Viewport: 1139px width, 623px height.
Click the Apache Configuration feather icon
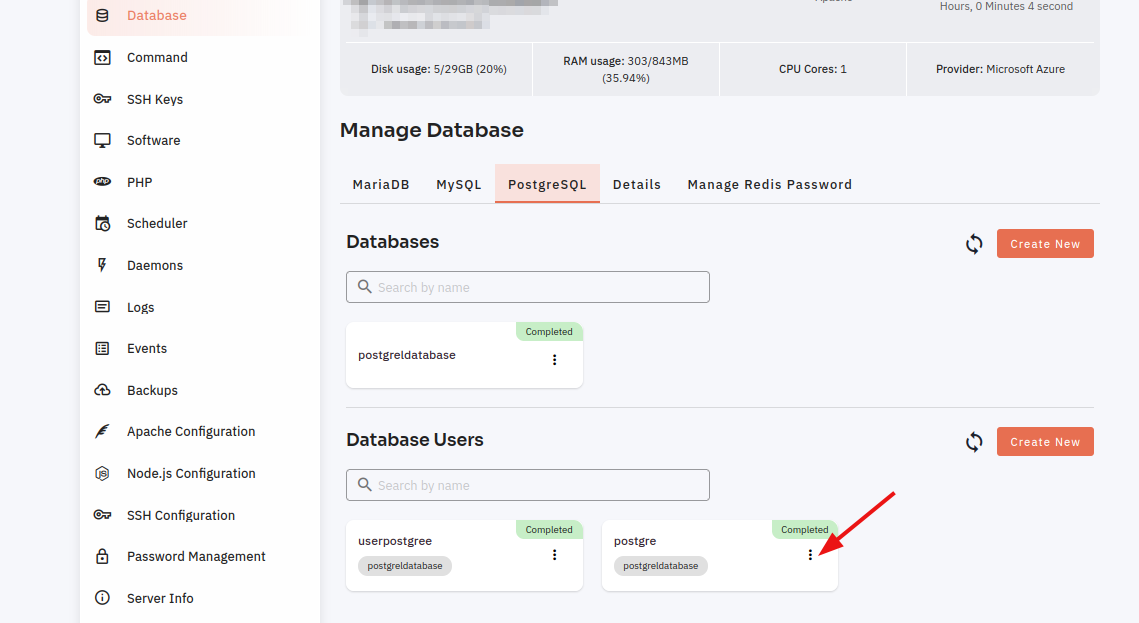pos(102,431)
